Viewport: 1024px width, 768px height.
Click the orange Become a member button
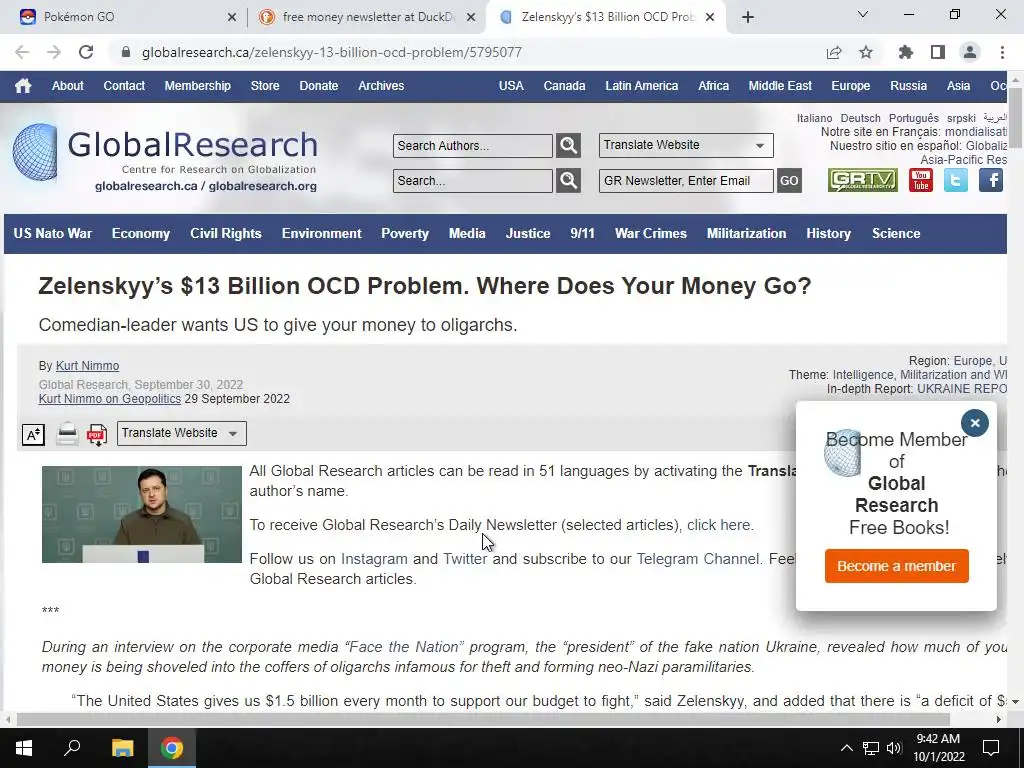[897, 566]
